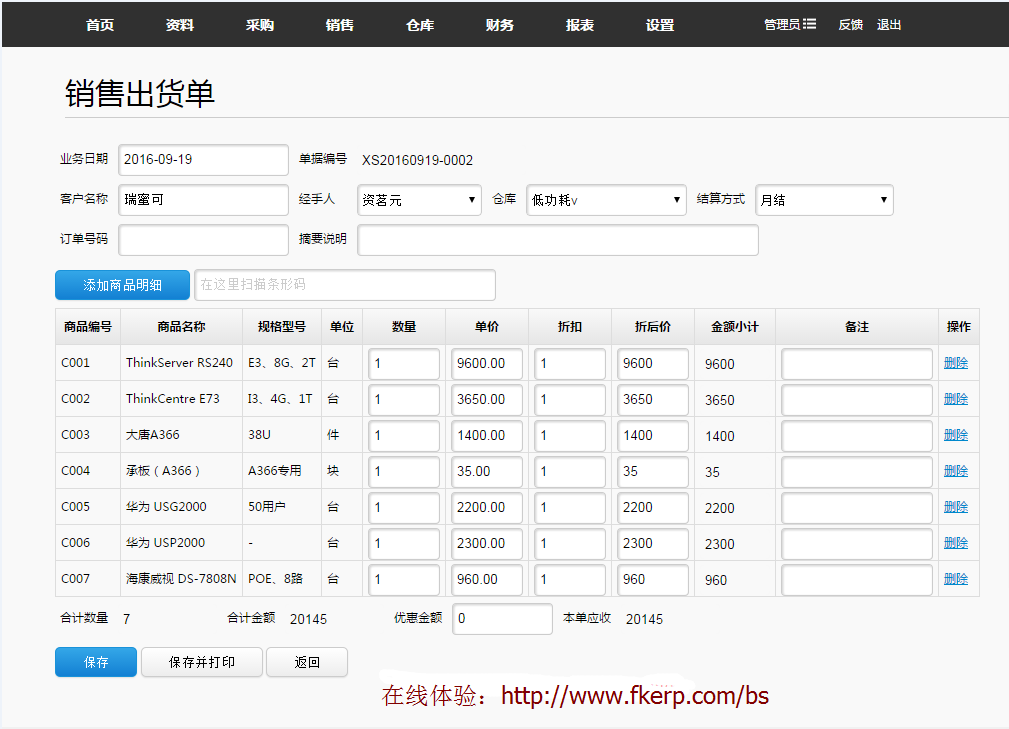
Task: Click spec cell A366专用
Action: coord(275,471)
